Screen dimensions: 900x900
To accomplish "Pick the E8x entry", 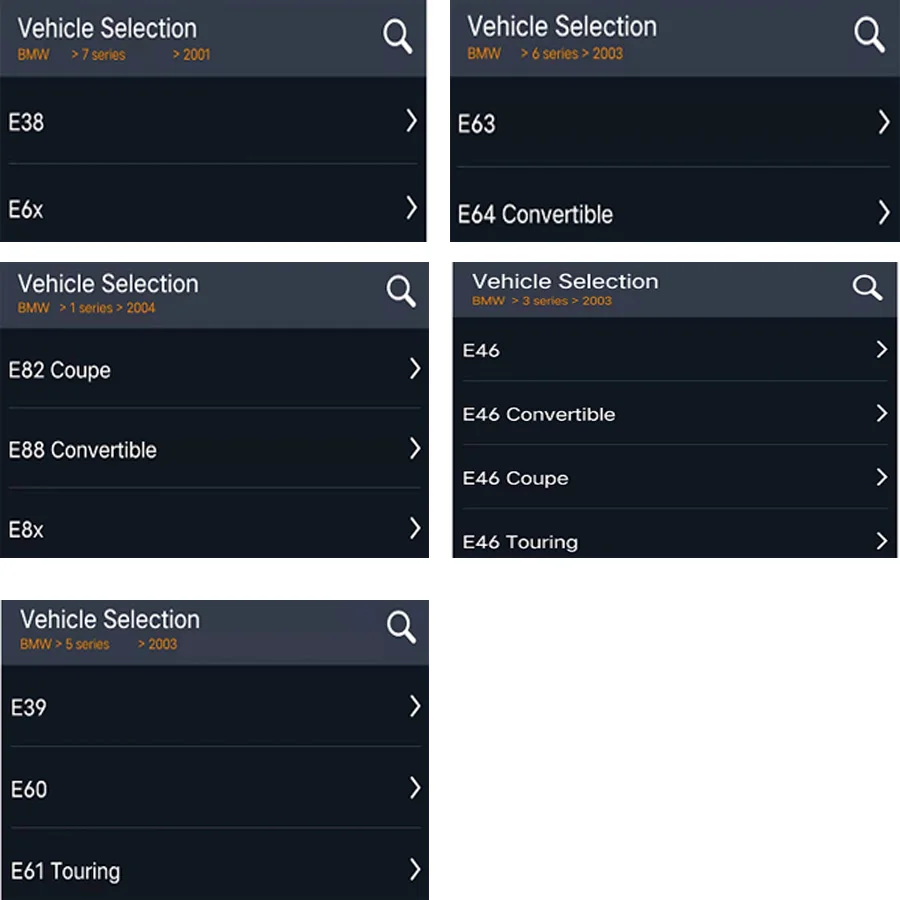I will point(27,530).
